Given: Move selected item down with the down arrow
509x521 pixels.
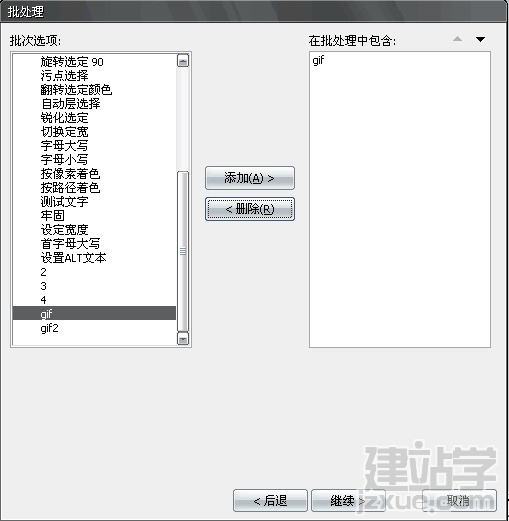Looking at the screenshot, I should click(x=480, y=39).
